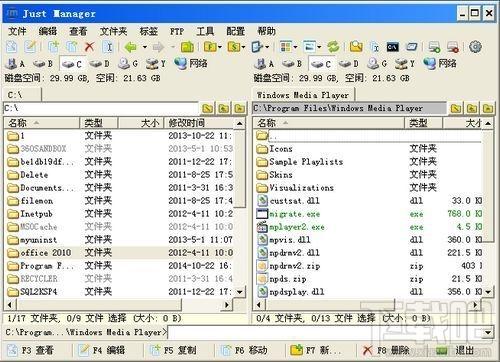
Task: Sort left panel by 修改时间 column
Action: [x=199, y=123]
